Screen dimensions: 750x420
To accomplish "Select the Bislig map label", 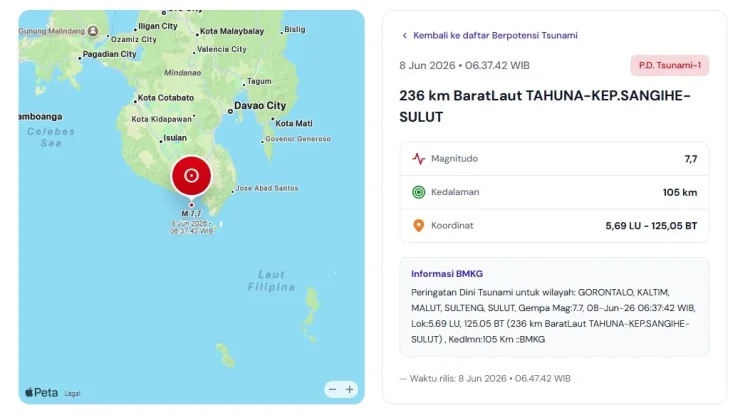I will (x=295, y=29).
